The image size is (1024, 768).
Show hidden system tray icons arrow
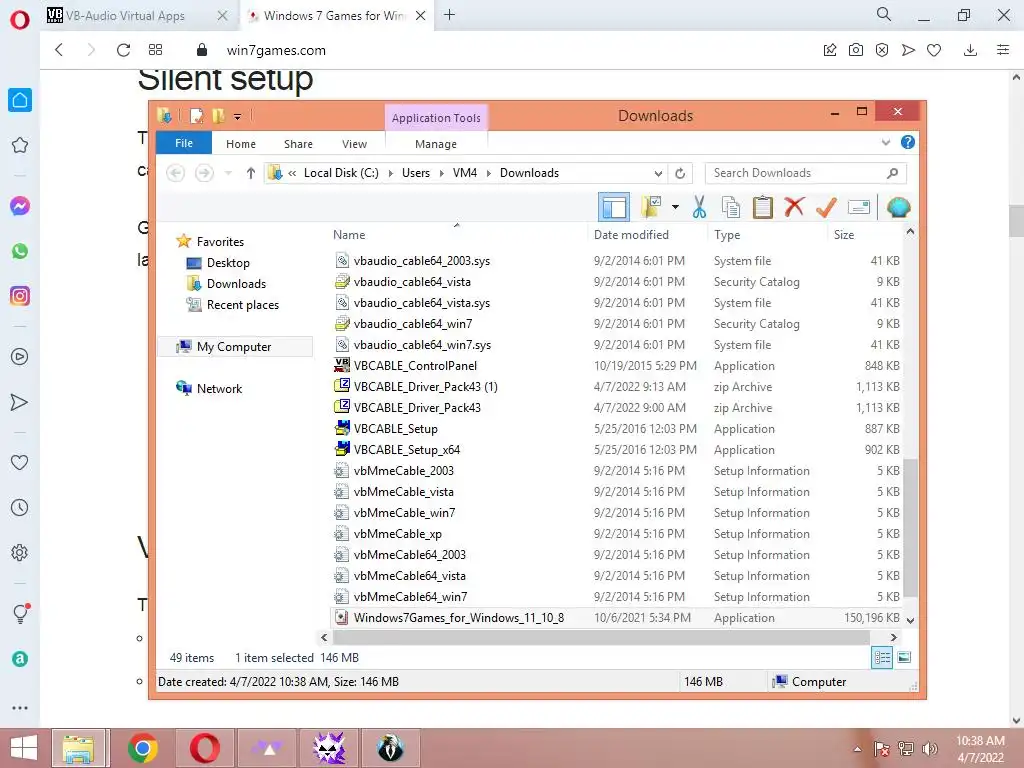pyautogui.click(x=857, y=749)
